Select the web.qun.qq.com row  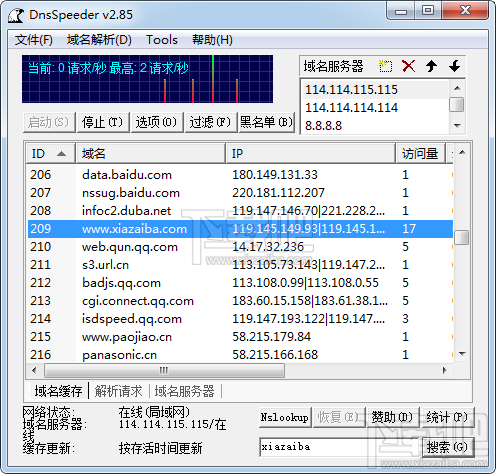coord(240,247)
